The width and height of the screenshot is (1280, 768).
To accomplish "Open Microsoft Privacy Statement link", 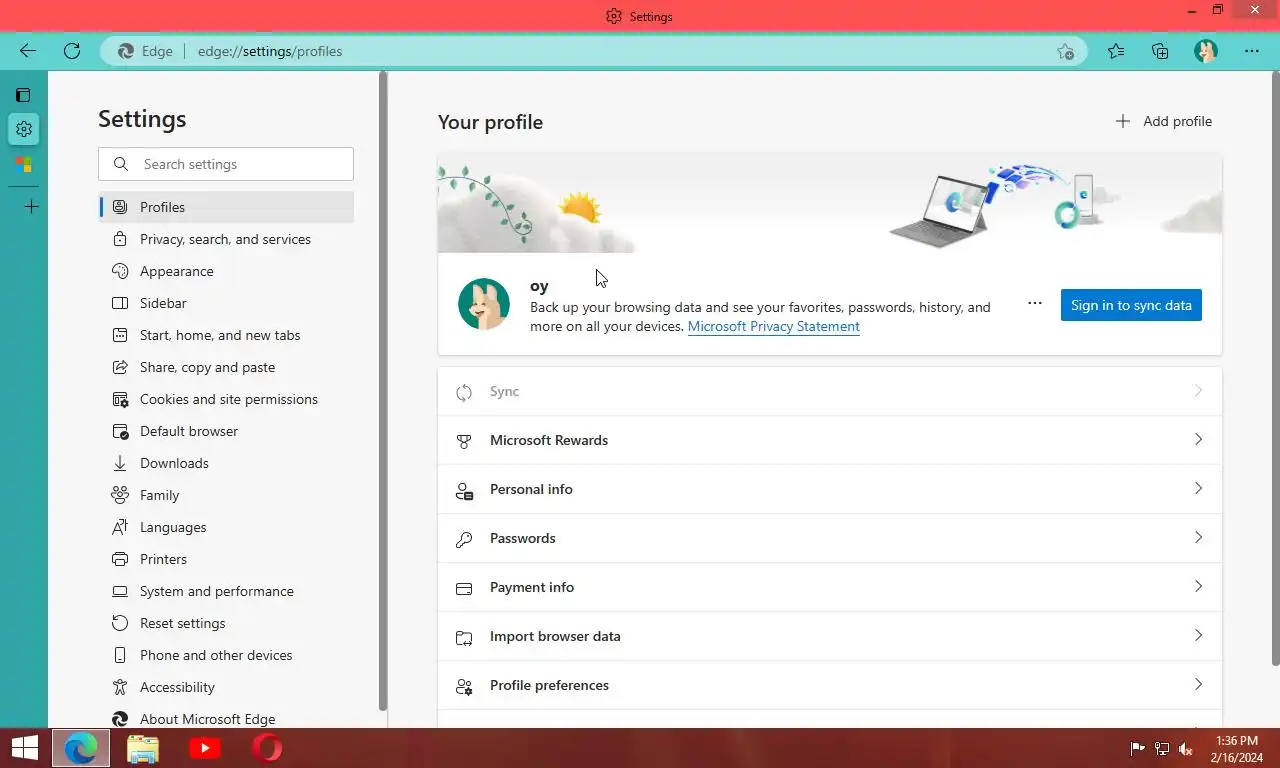I will point(774,326).
